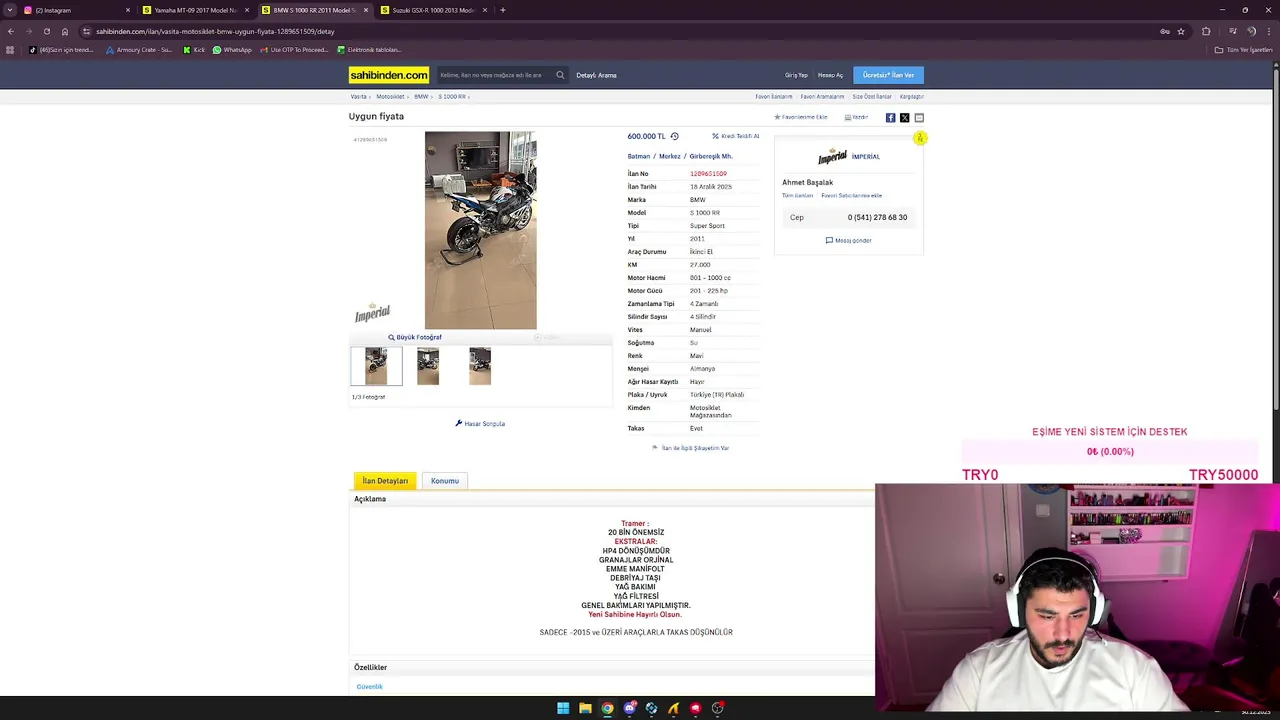Image resolution: width=1280 pixels, height=720 pixels.
Task: Open Büyük Fotoğraf large photo view
Action: point(415,337)
